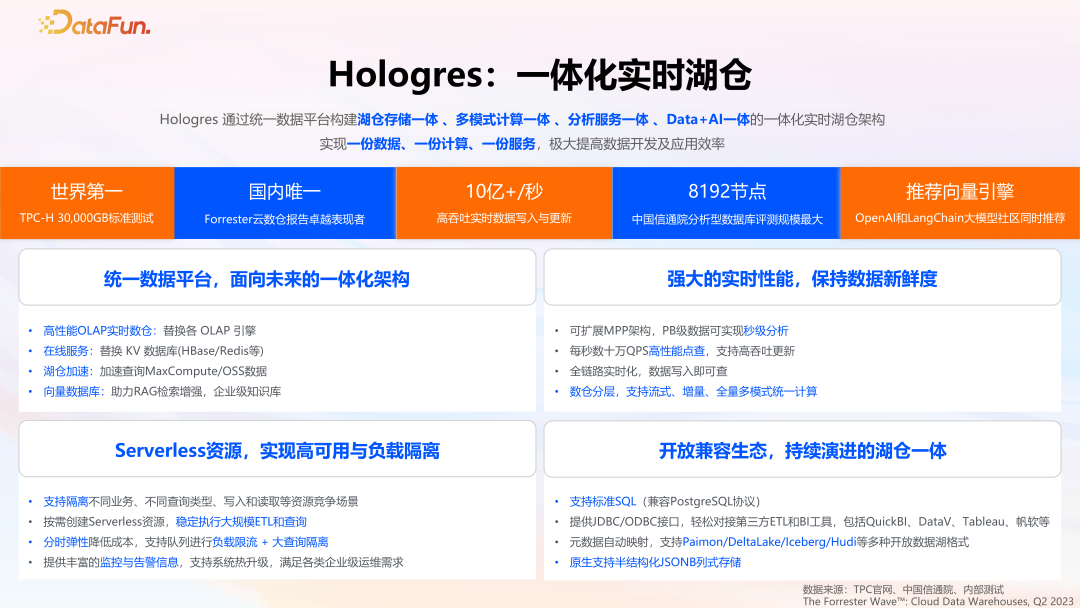This screenshot has height=608, width=1080.
Task: Click the orange bullet beside 高性能OLAP实时数仓
Action: click(x=28, y=328)
